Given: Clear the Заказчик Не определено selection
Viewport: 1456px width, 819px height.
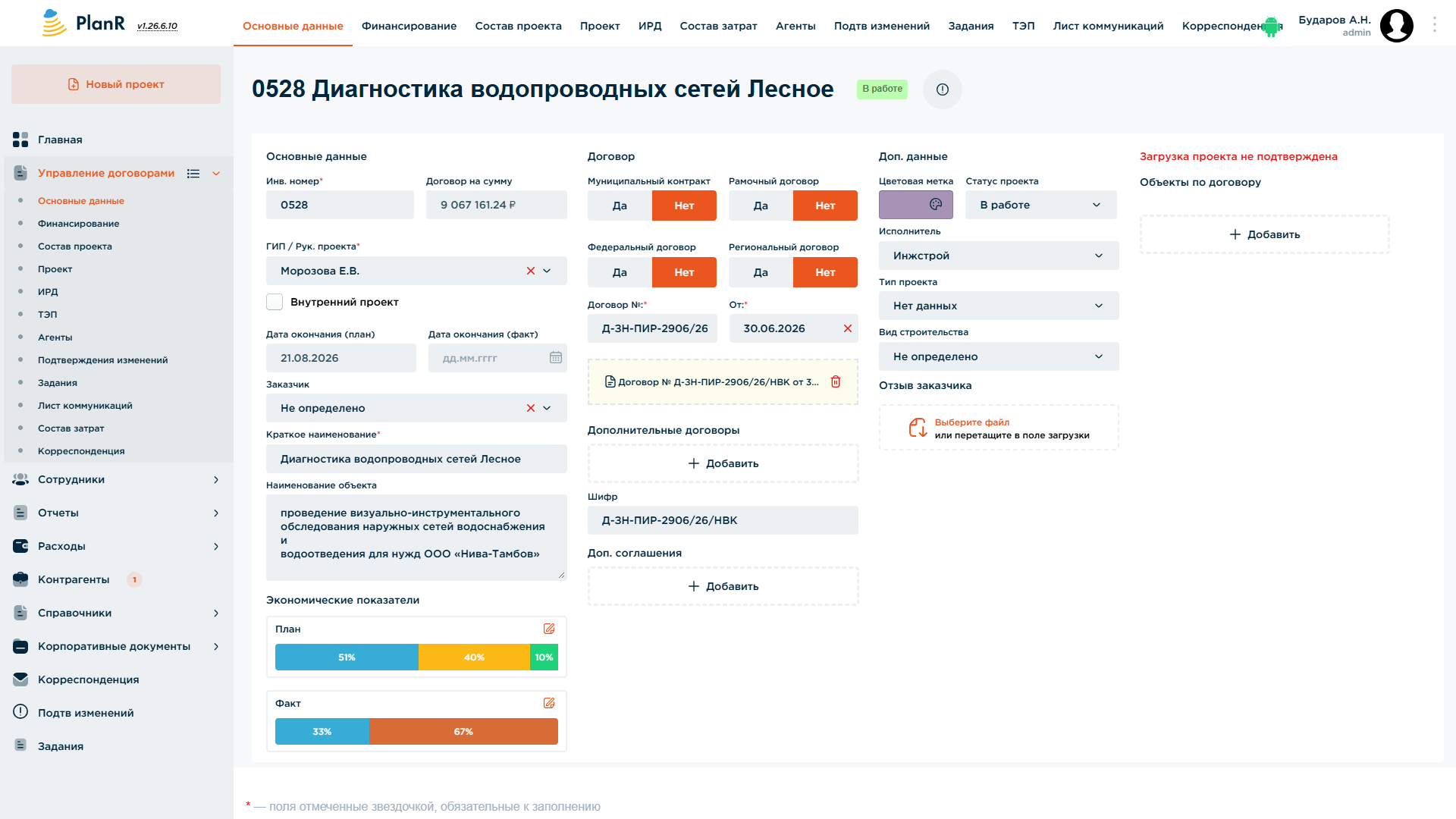Looking at the screenshot, I should (x=530, y=408).
